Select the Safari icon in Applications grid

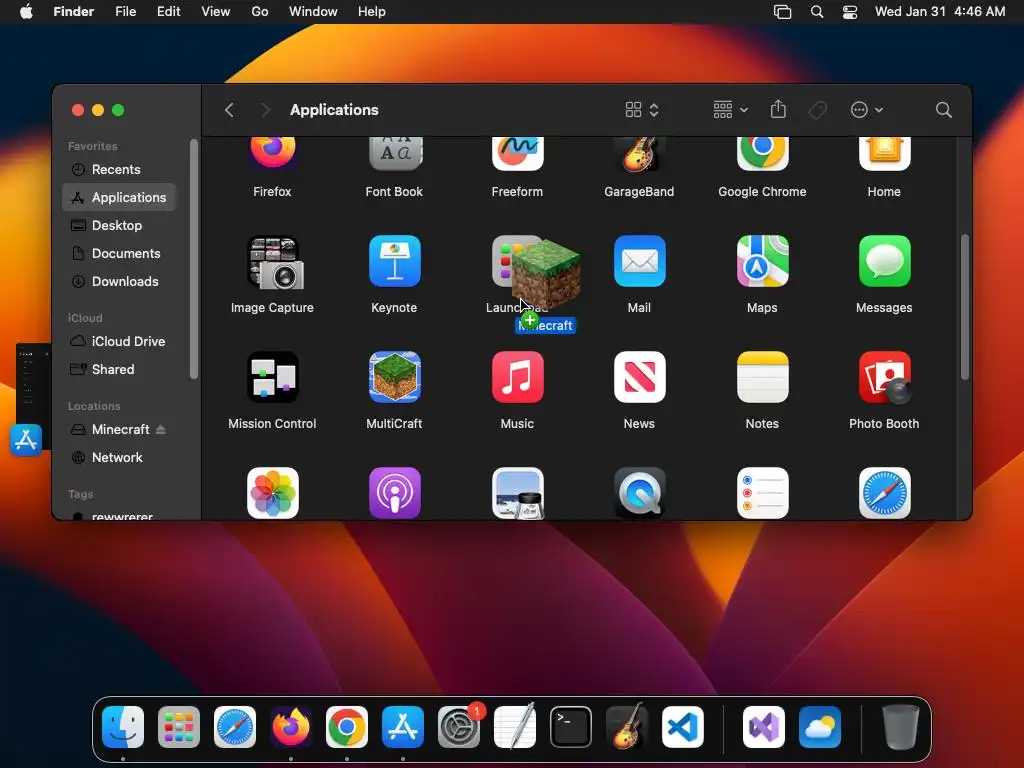coord(884,493)
